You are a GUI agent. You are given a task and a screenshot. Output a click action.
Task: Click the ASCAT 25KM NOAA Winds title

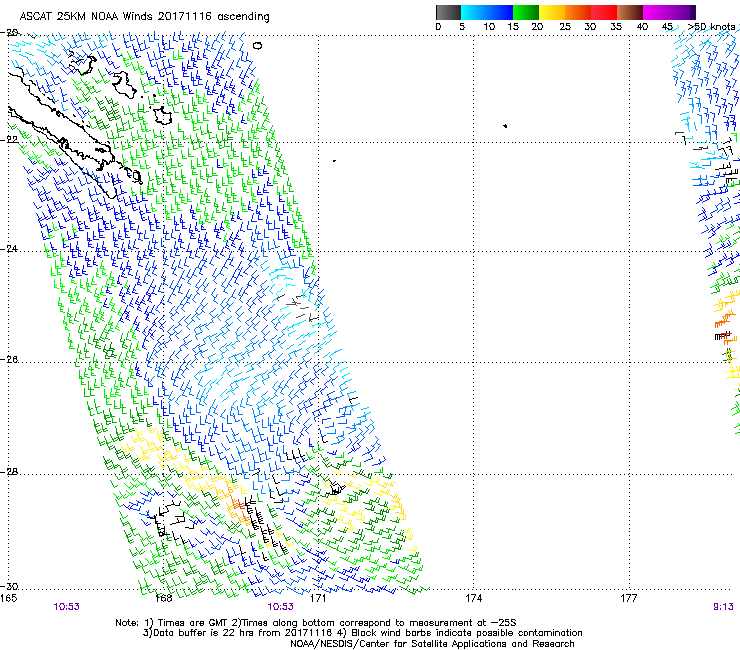click(x=144, y=17)
